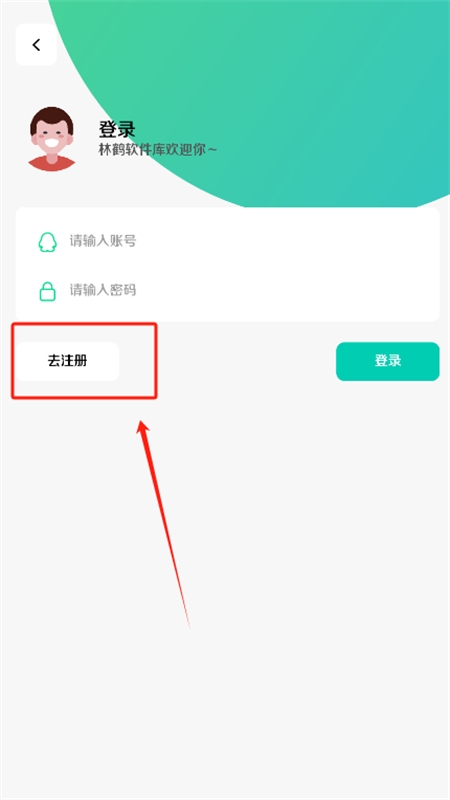Click the 登录 heading text

point(117,130)
